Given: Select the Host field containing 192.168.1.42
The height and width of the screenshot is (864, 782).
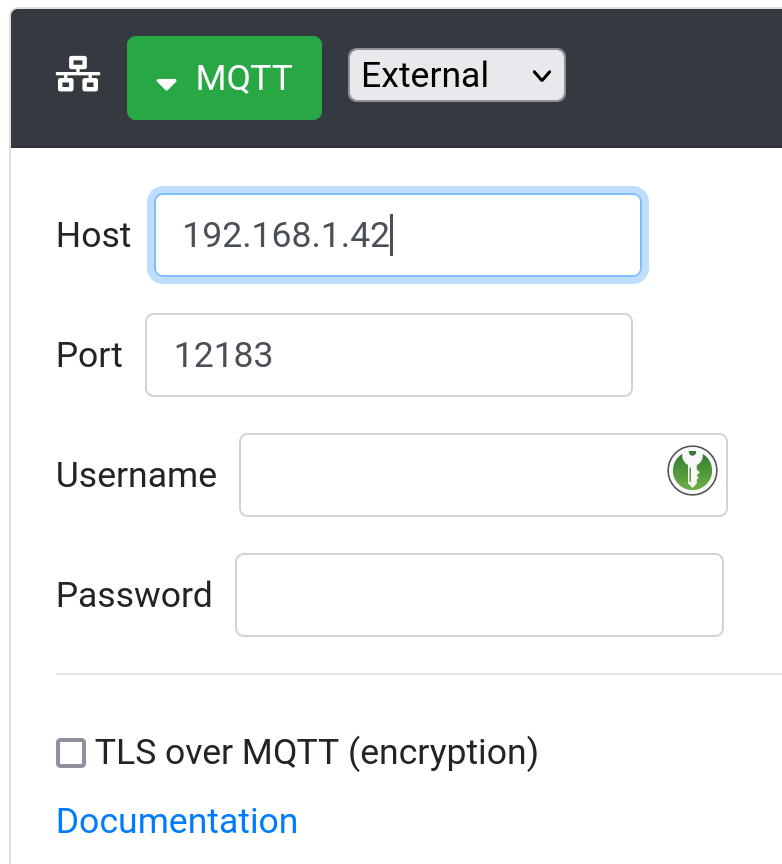Looking at the screenshot, I should pyautogui.click(x=397, y=235).
